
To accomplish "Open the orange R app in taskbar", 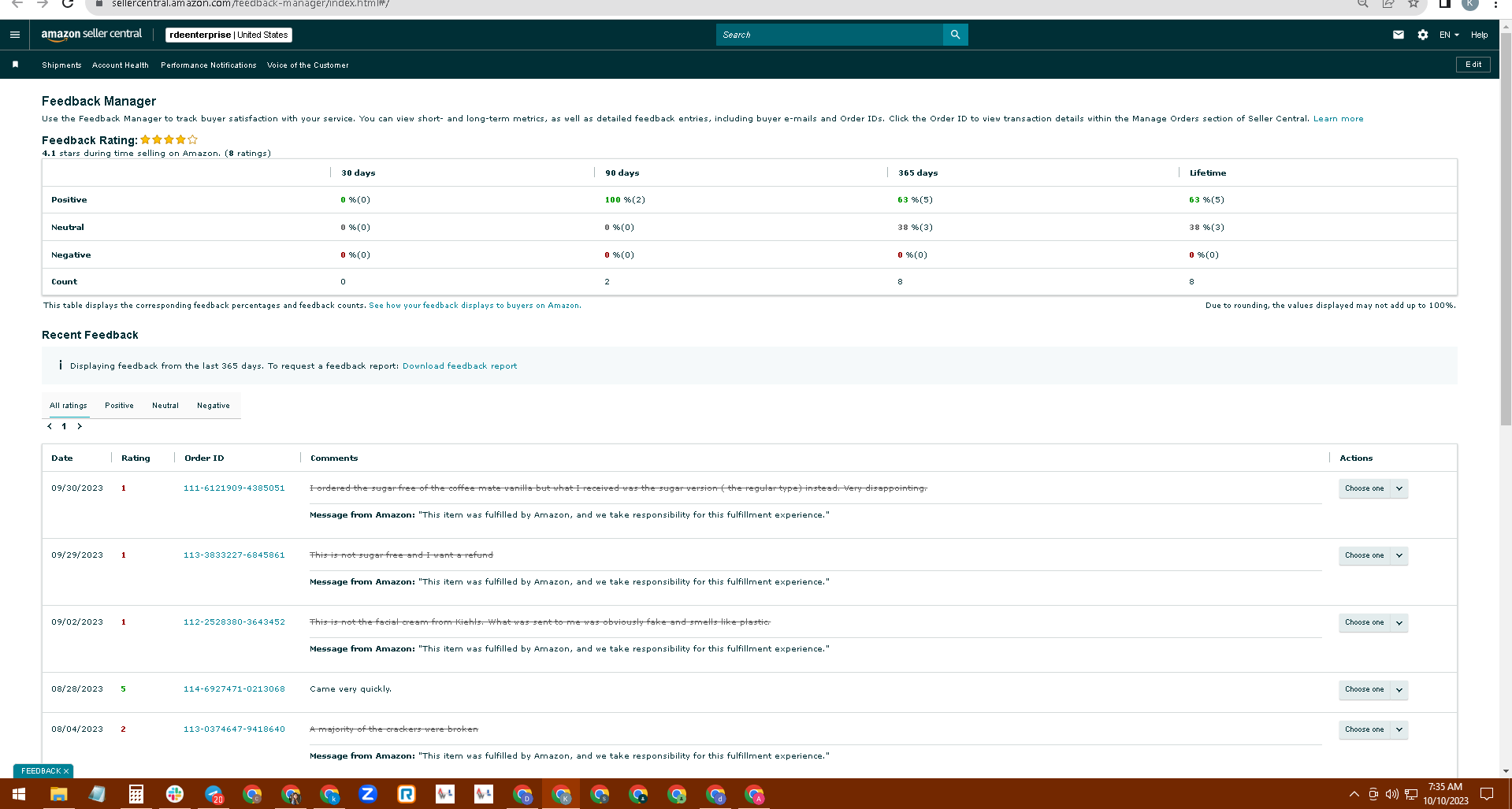I will 407,794.
